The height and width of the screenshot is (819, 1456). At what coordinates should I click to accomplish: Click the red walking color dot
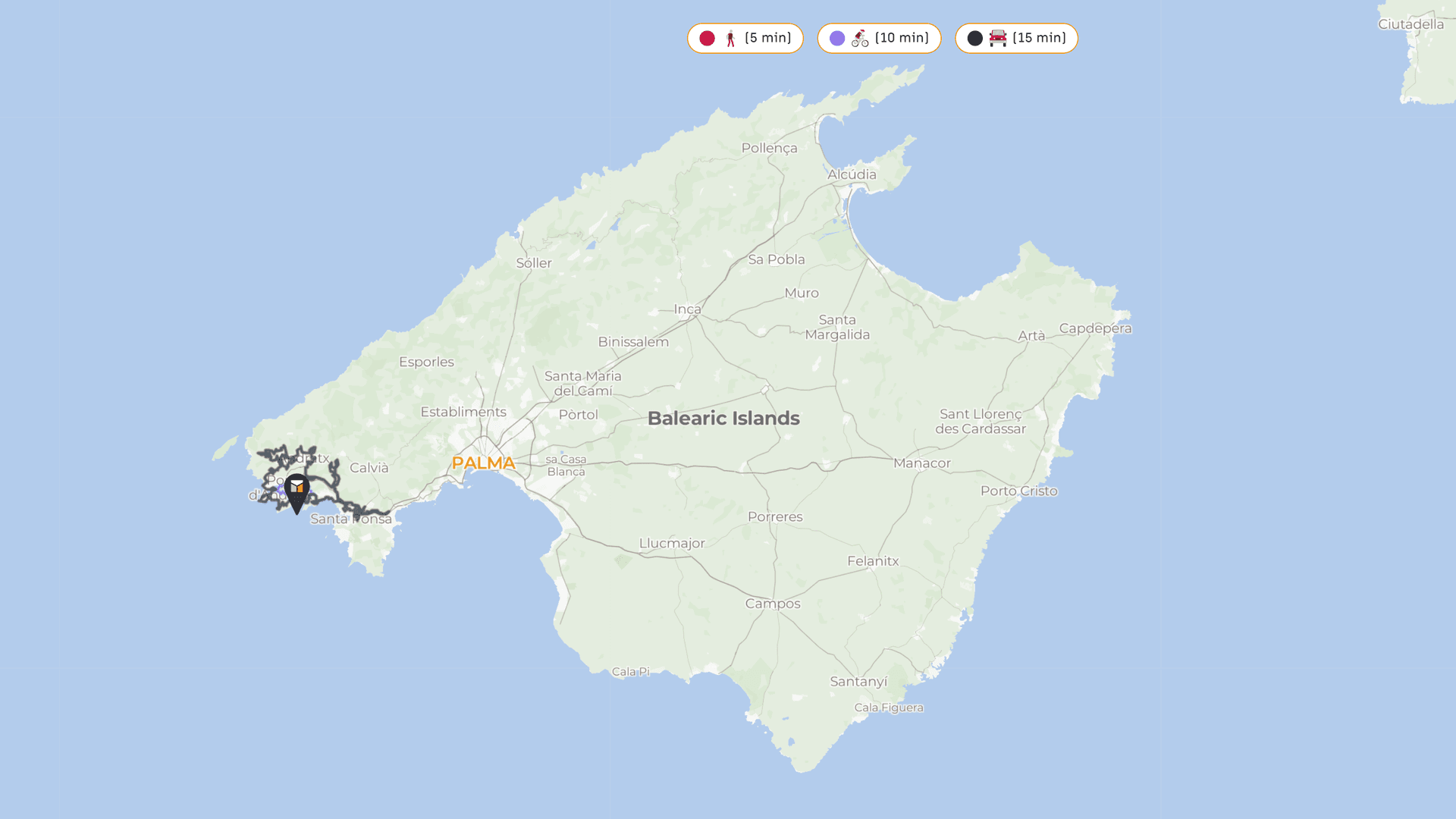pyautogui.click(x=707, y=38)
